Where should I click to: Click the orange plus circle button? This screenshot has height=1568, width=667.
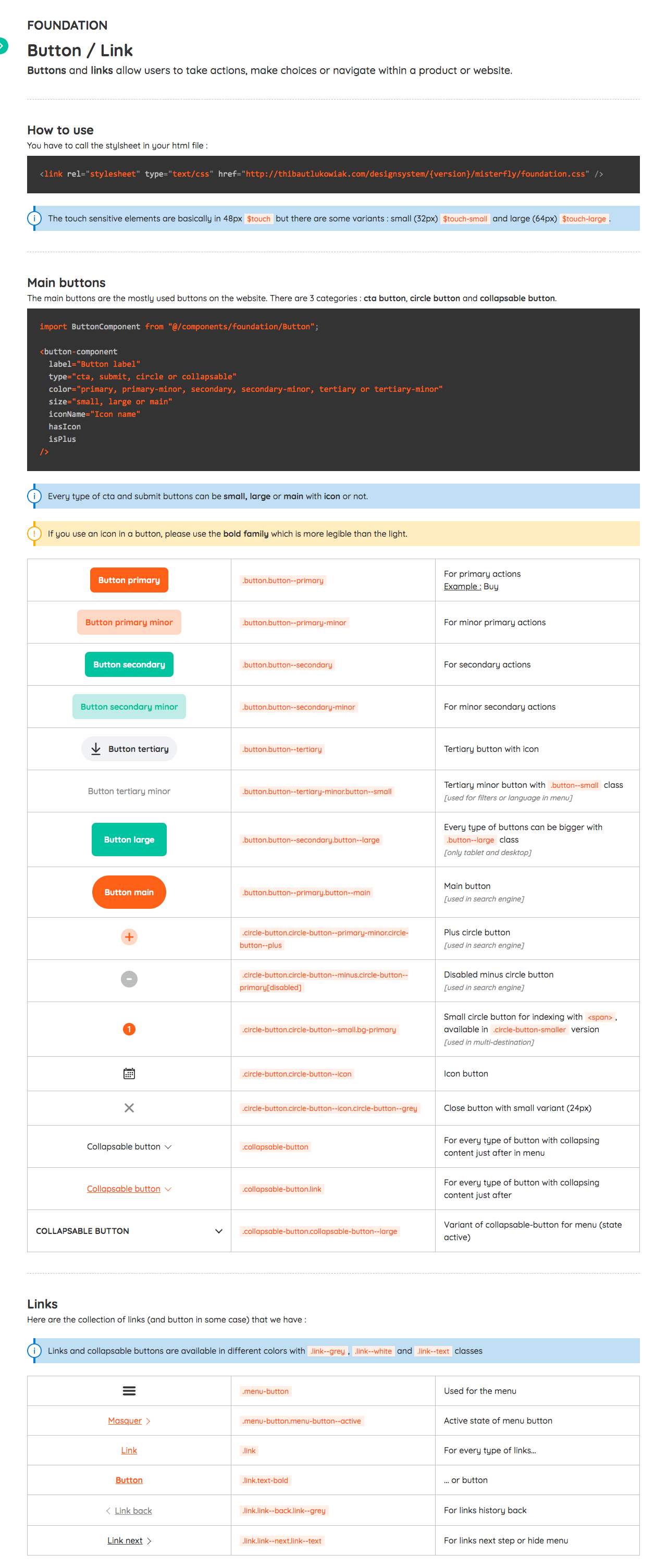129,937
